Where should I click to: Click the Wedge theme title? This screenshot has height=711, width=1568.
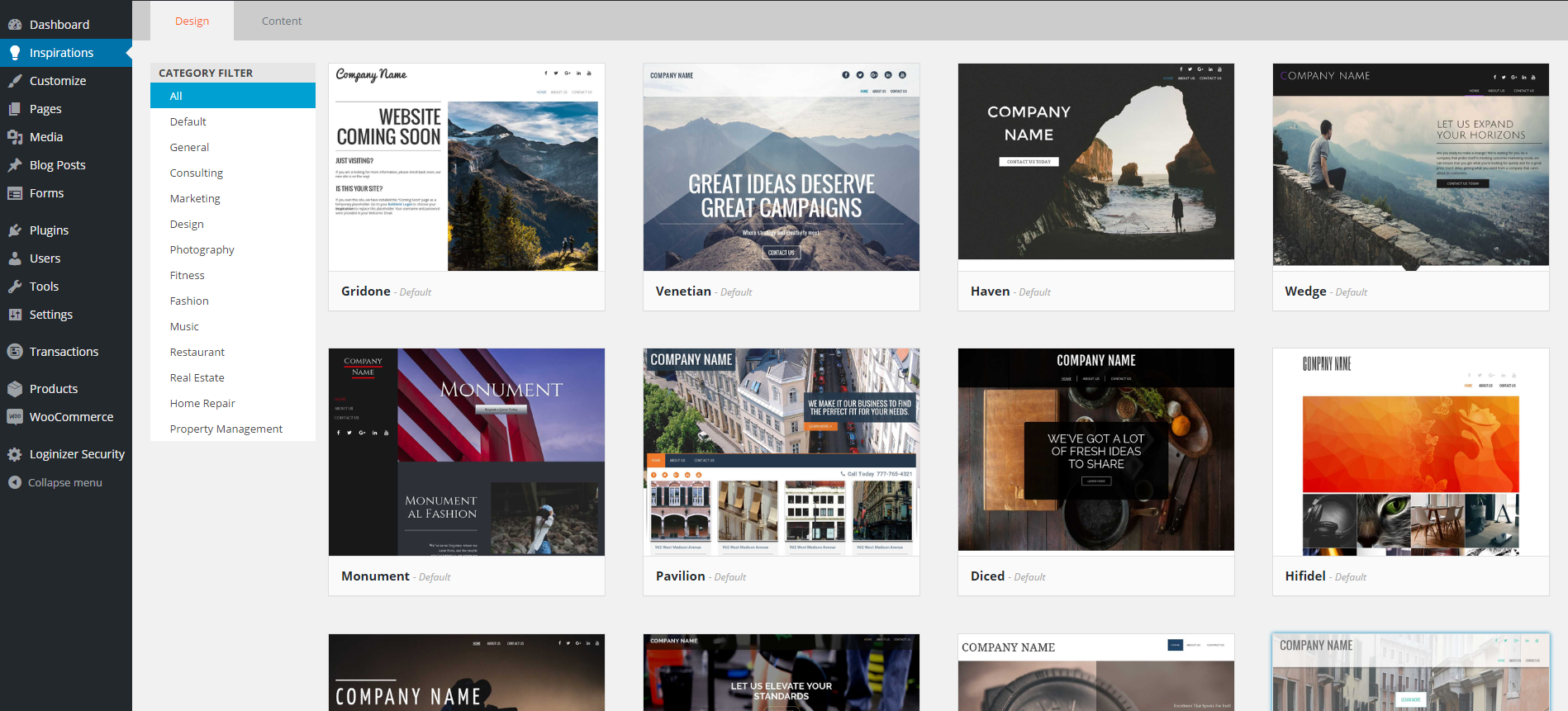pyautogui.click(x=1306, y=292)
